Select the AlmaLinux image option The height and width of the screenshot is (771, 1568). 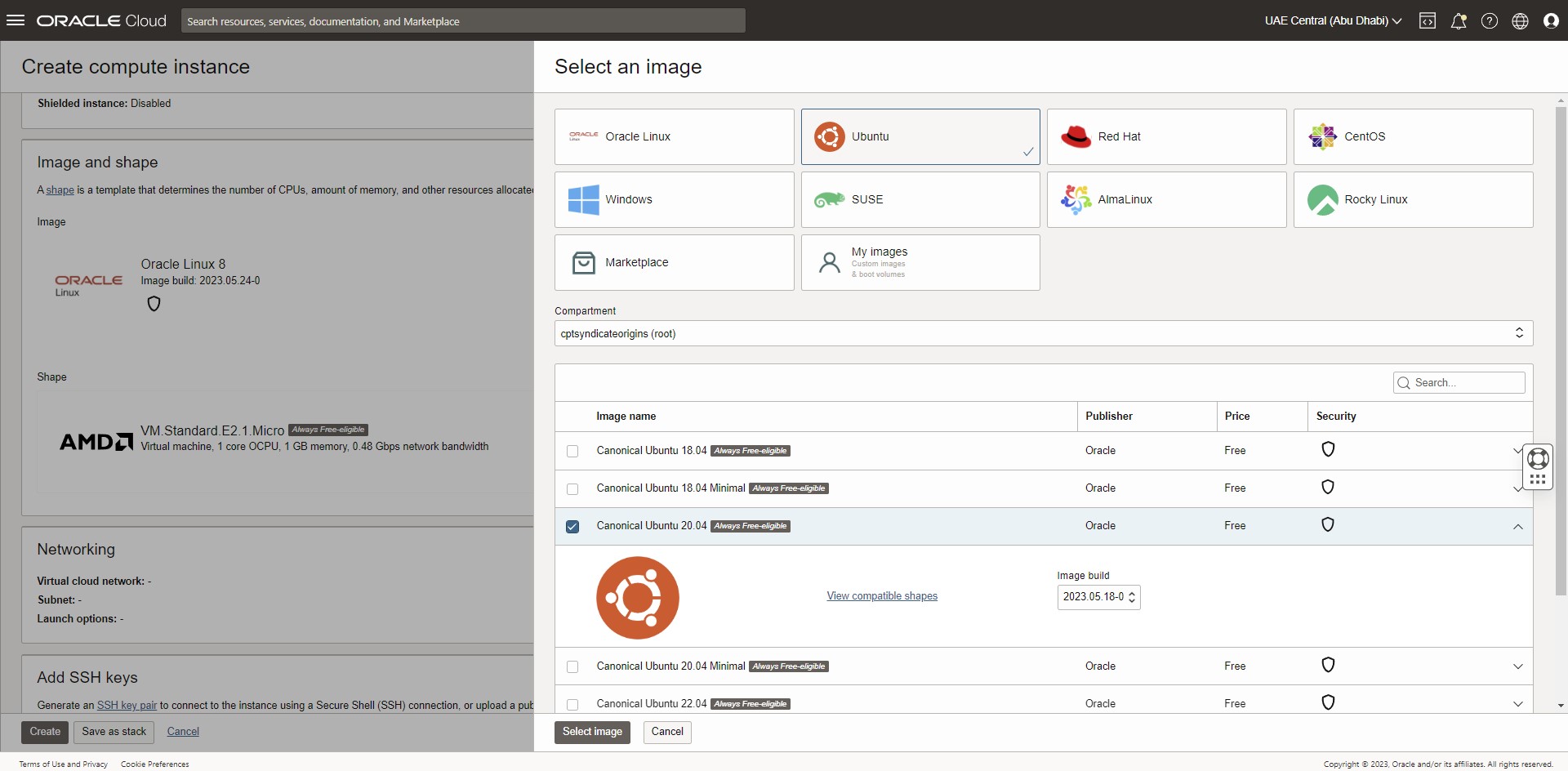tap(1166, 199)
